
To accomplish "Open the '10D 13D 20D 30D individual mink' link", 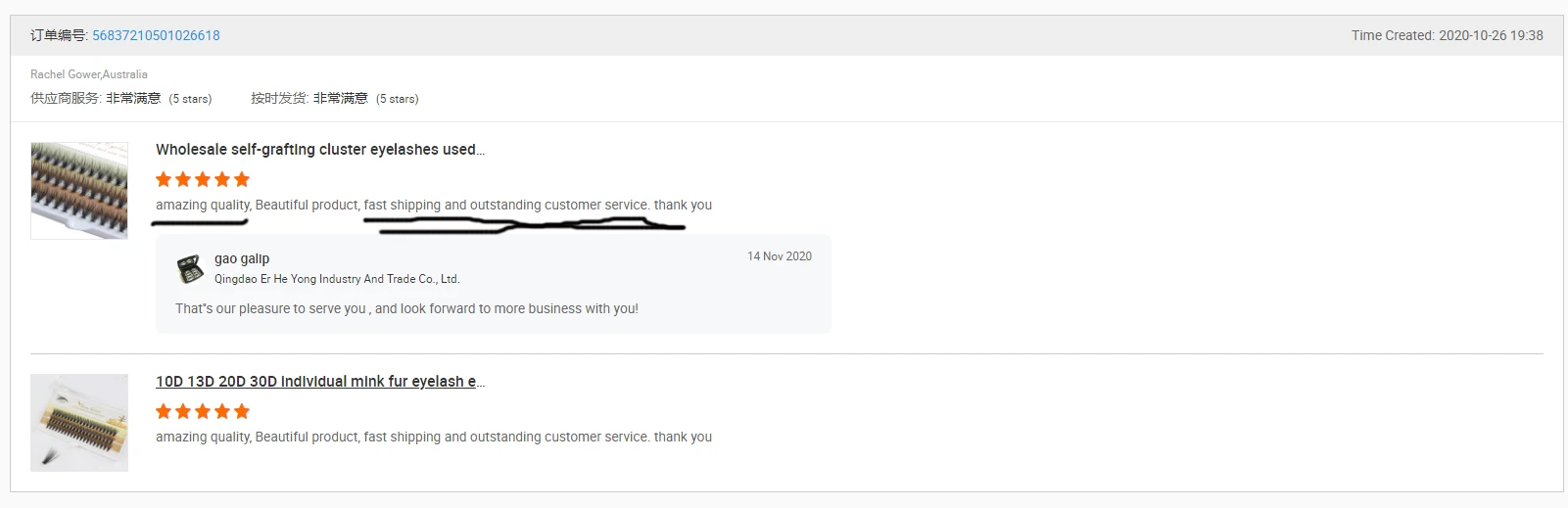I will 319,382.
